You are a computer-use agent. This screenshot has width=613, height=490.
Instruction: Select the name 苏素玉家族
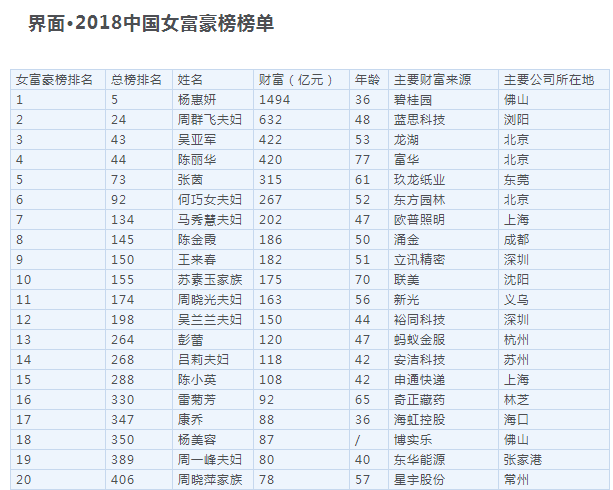click(x=210, y=280)
